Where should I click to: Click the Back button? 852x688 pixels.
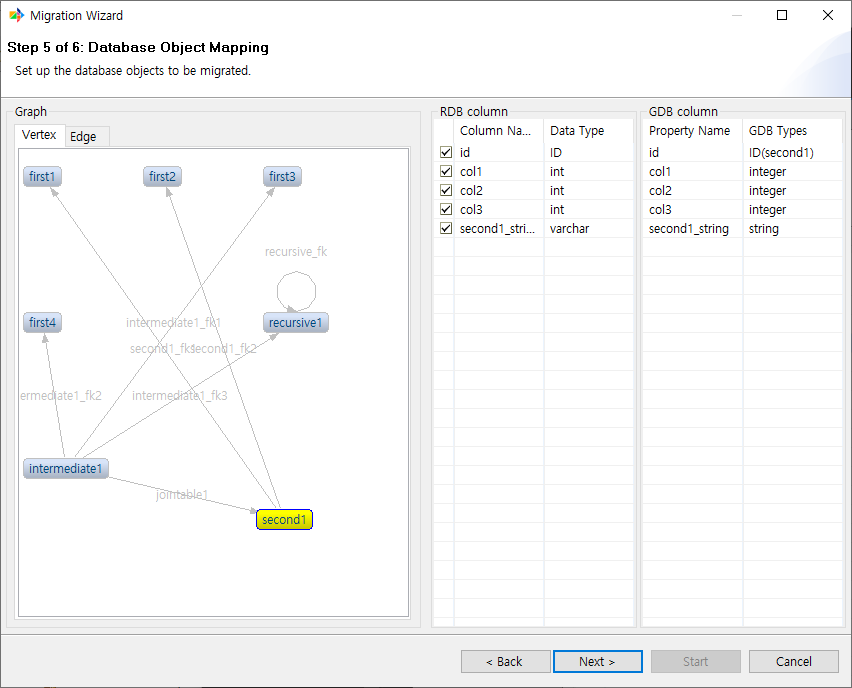(x=505, y=661)
